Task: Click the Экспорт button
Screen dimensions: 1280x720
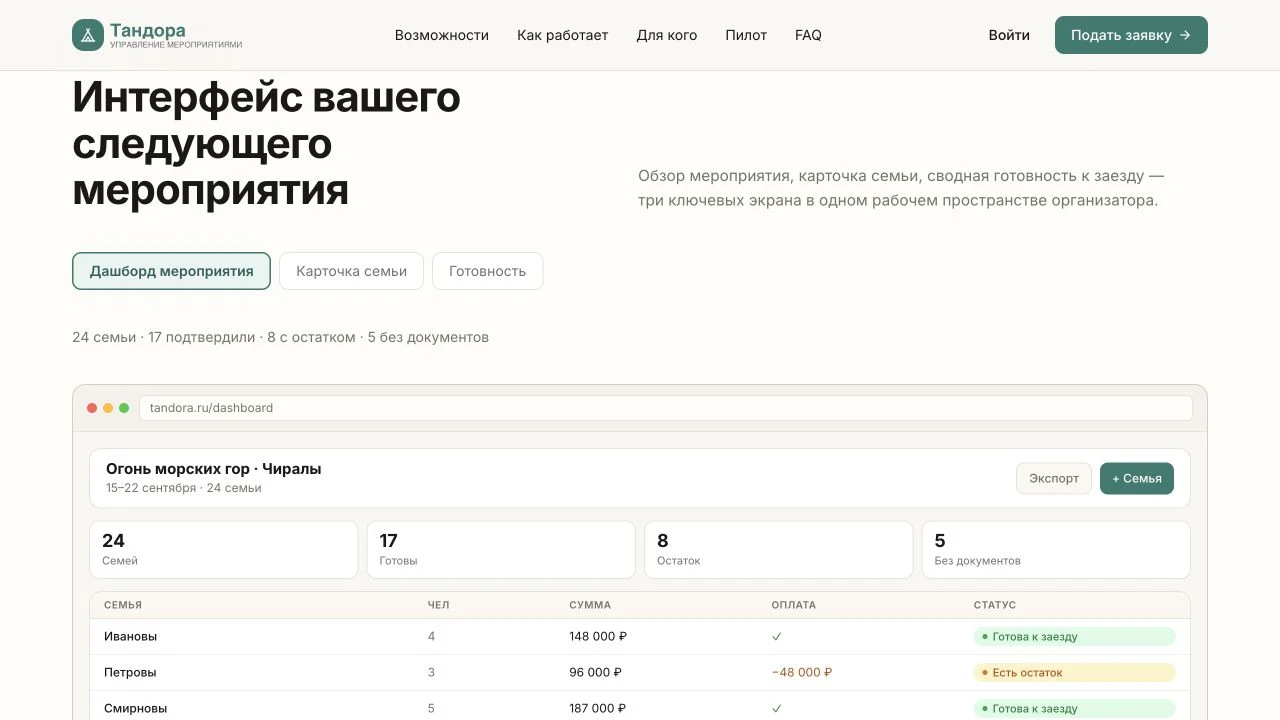Action: pos(1054,478)
